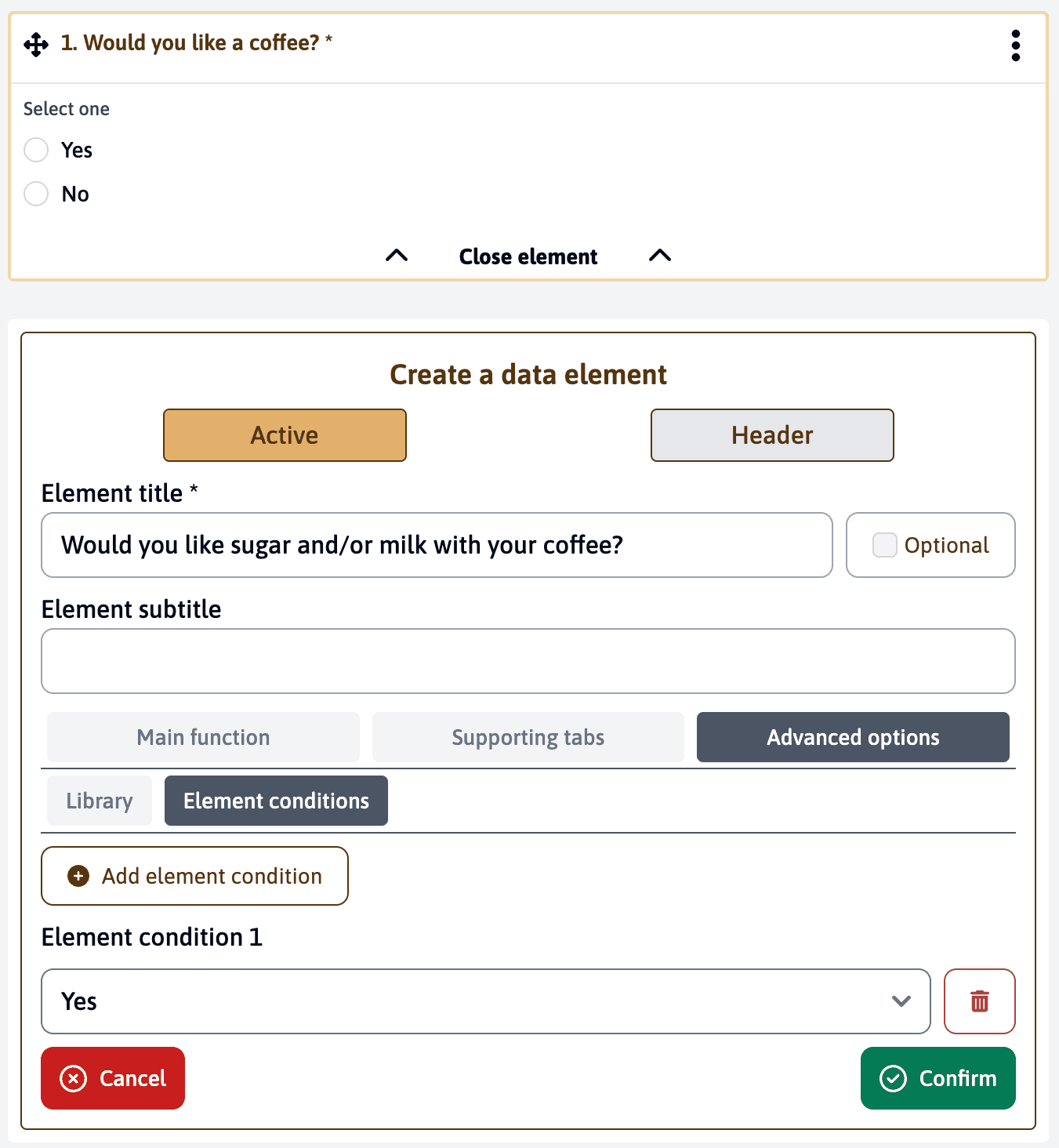Click the Element title text field

pos(437,545)
